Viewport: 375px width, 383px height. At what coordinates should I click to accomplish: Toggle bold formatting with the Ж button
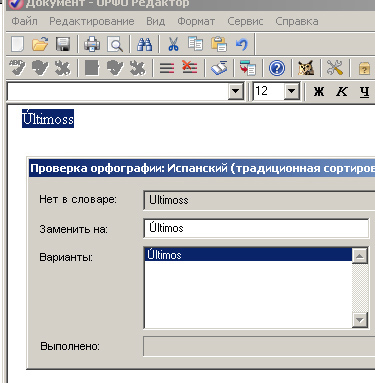[x=319, y=91]
